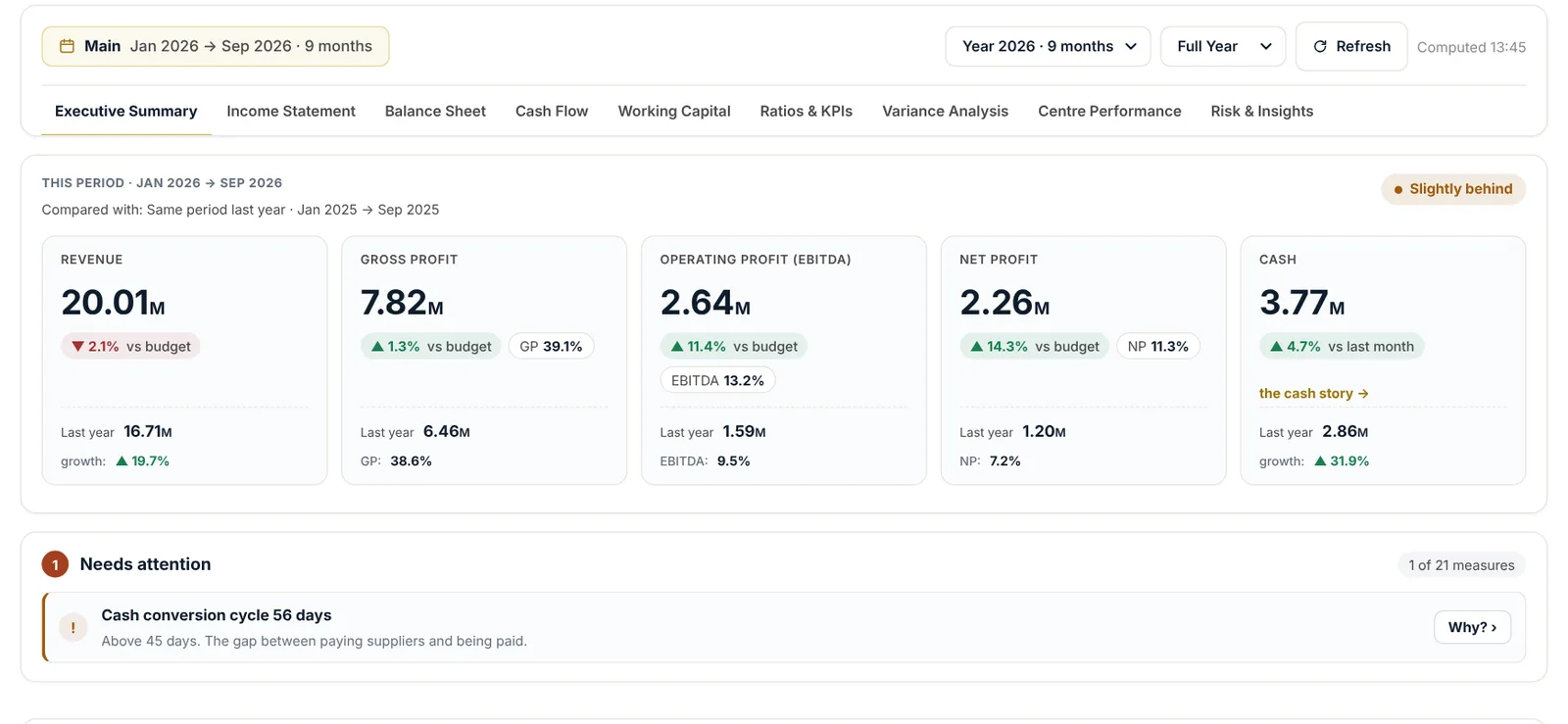Screen dimensions: 1568x724
Task: Click the exclamation warning icon on cash conversion
Action: pos(73,627)
